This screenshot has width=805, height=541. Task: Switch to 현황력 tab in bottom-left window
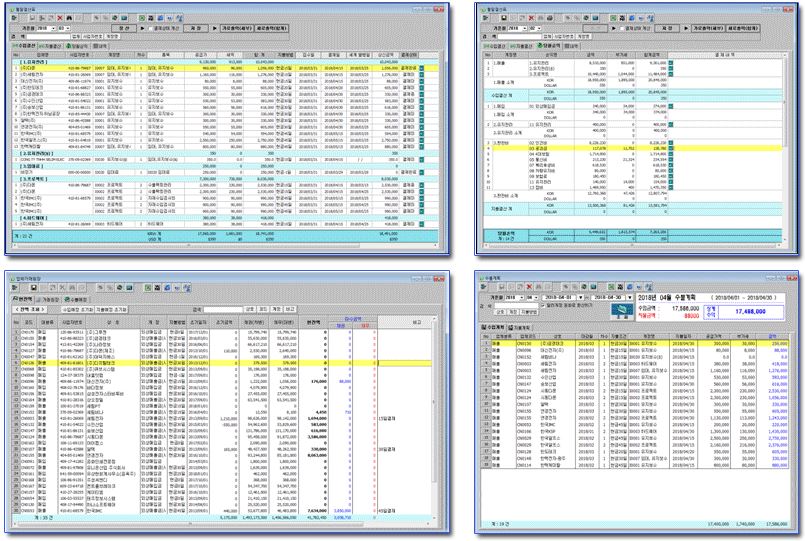pos(21,298)
